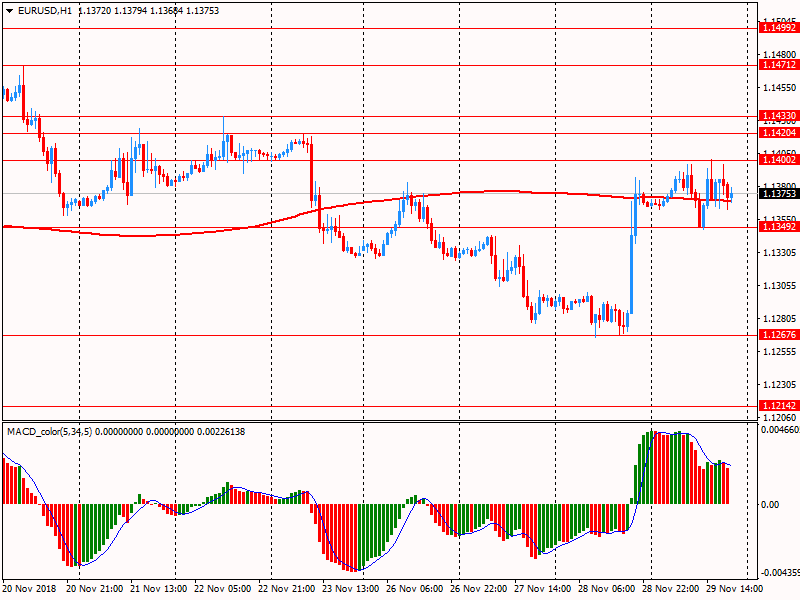This screenshot has width=800, height=600.
Task: Click the 1.12305 price scale value
Action: point(779,385)
